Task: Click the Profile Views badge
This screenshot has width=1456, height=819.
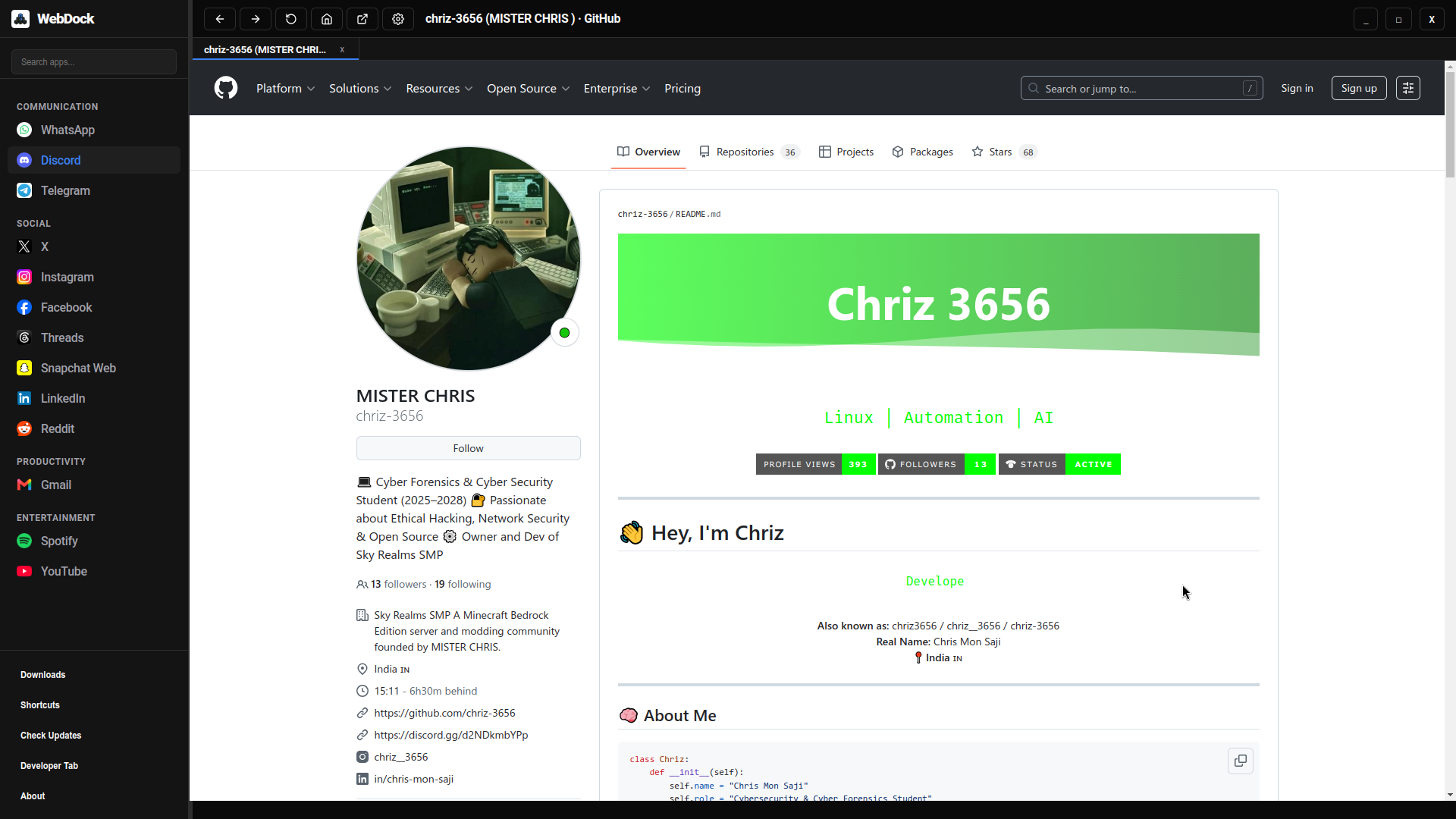Action: 816,464
